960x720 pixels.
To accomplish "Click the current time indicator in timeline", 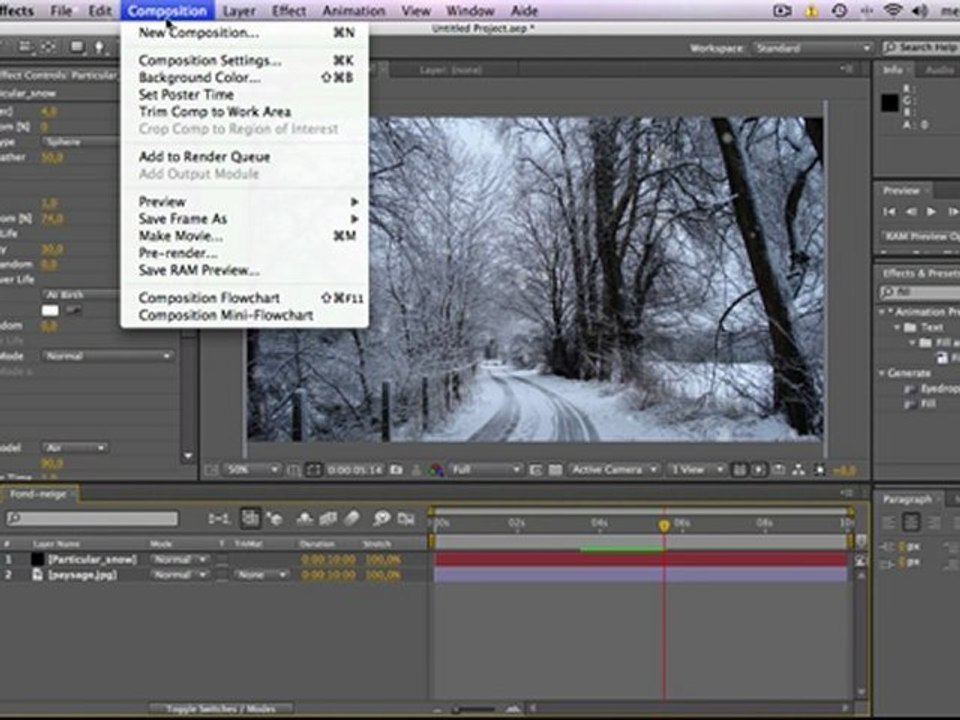I will point(664,525).
